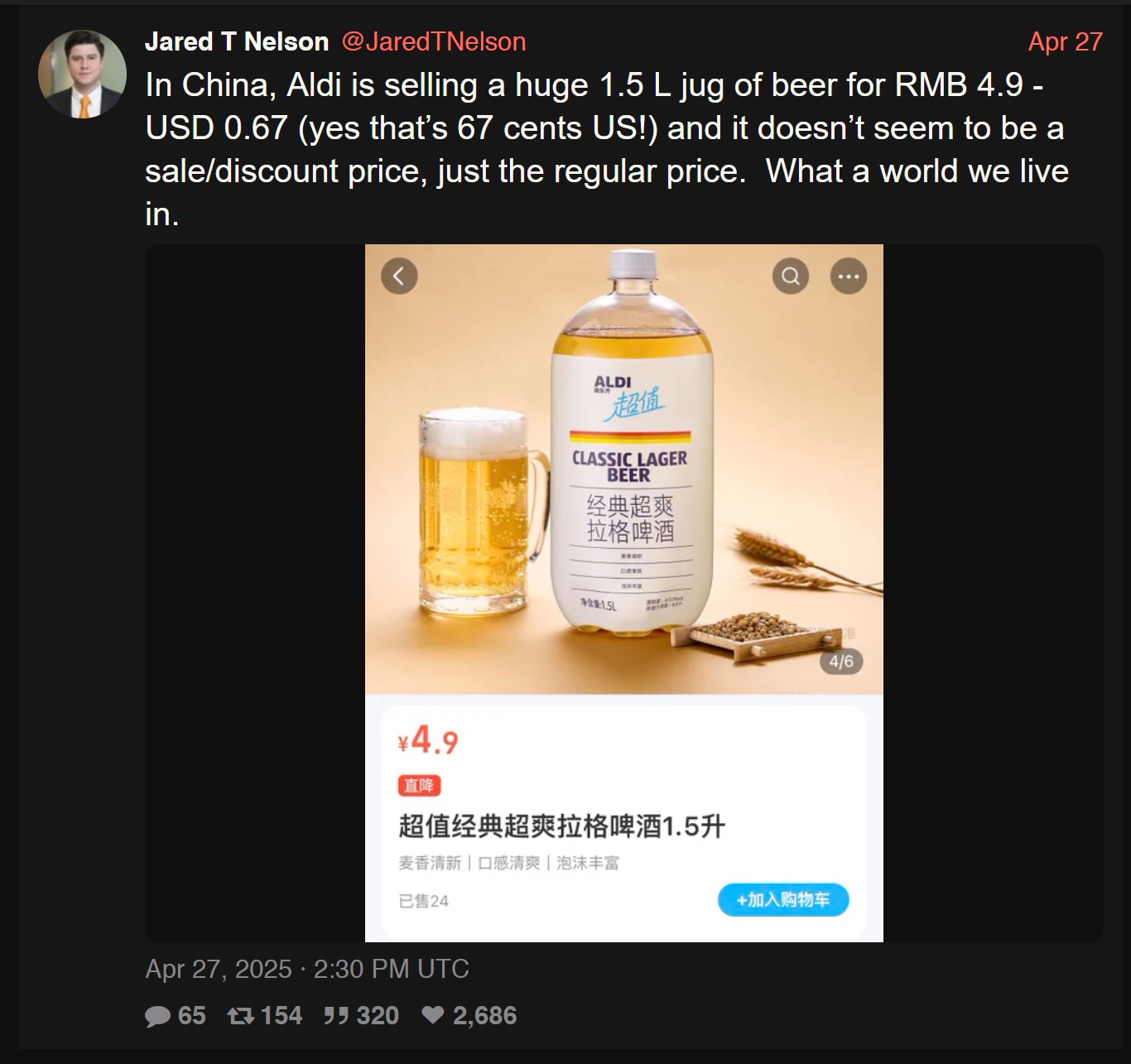This screenshot has width=1131, height=1064.
Task: Open the @JaredTNelson handle link
Action: 434,41
